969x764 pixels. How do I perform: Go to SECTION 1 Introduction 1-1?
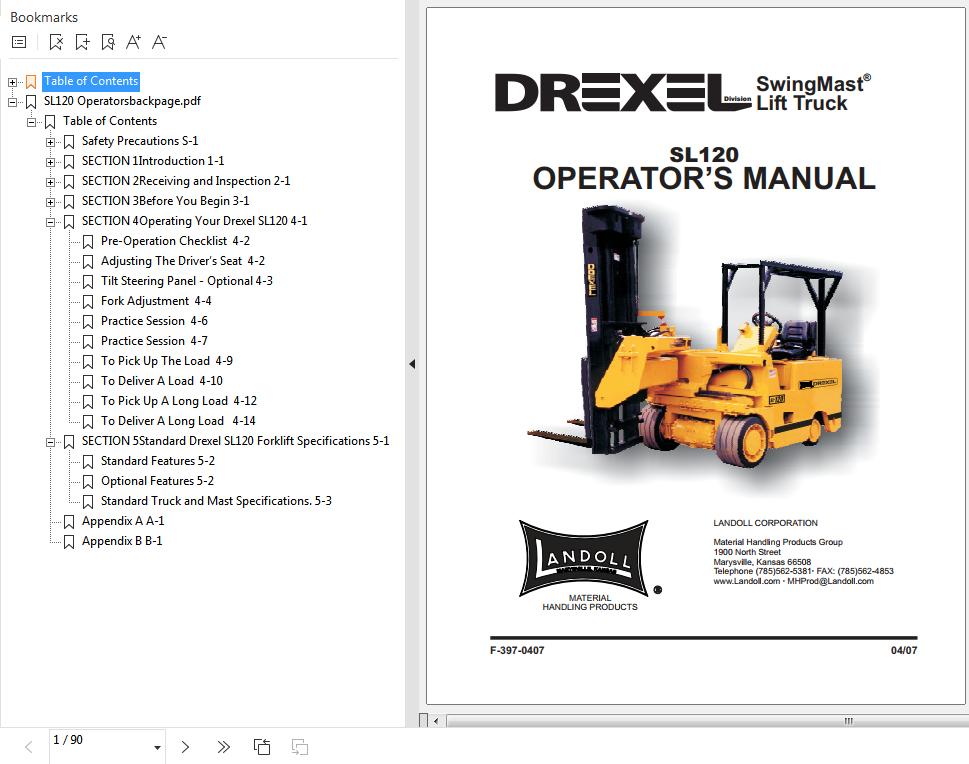point(153,161)
